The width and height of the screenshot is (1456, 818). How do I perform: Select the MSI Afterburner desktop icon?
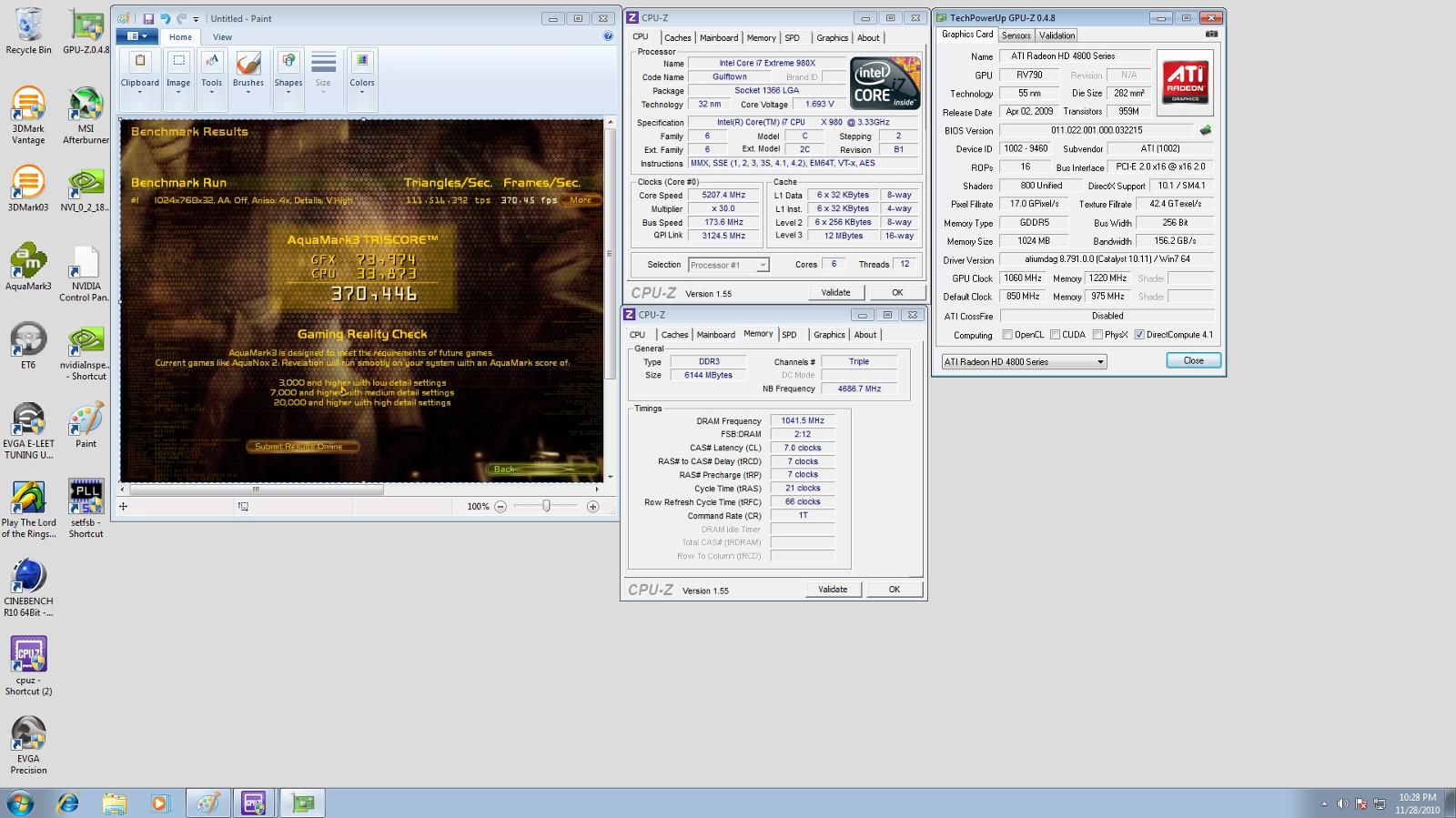pyautogui.click(x=86, y=116)
